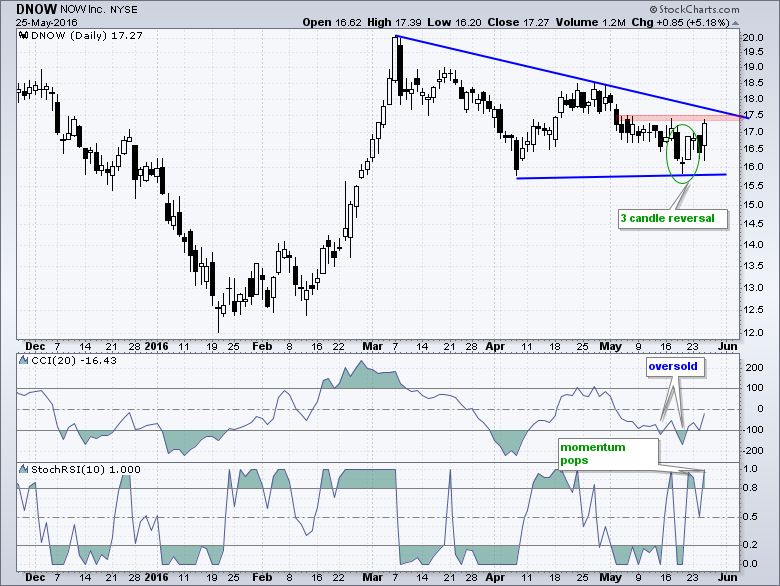
Task: Click the 0.2 level label on StochRSI axis
Action: 750,545
